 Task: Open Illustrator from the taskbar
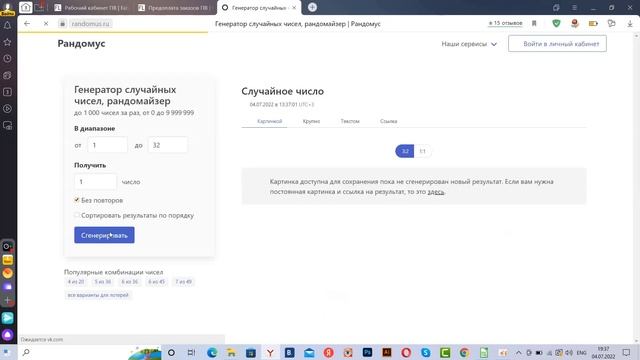pyautogui.click(x=387, y=352)
